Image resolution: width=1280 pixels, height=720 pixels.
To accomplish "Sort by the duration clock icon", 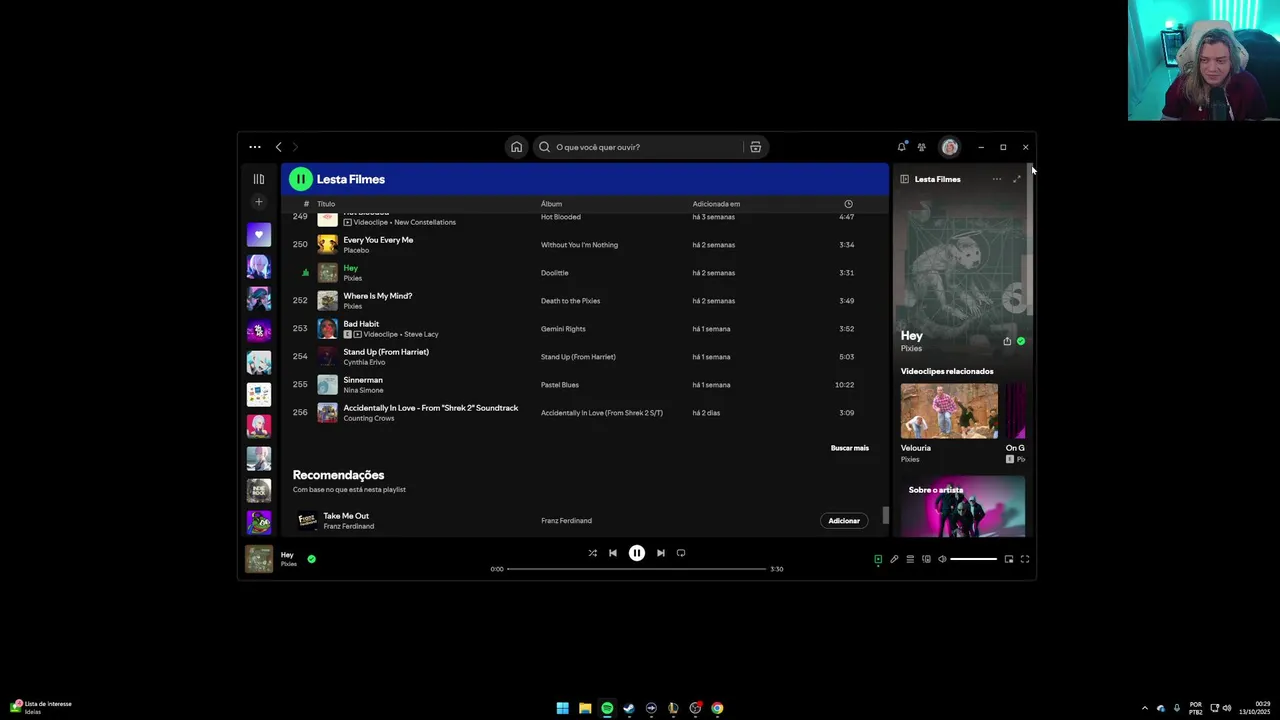I will (848, 204).
